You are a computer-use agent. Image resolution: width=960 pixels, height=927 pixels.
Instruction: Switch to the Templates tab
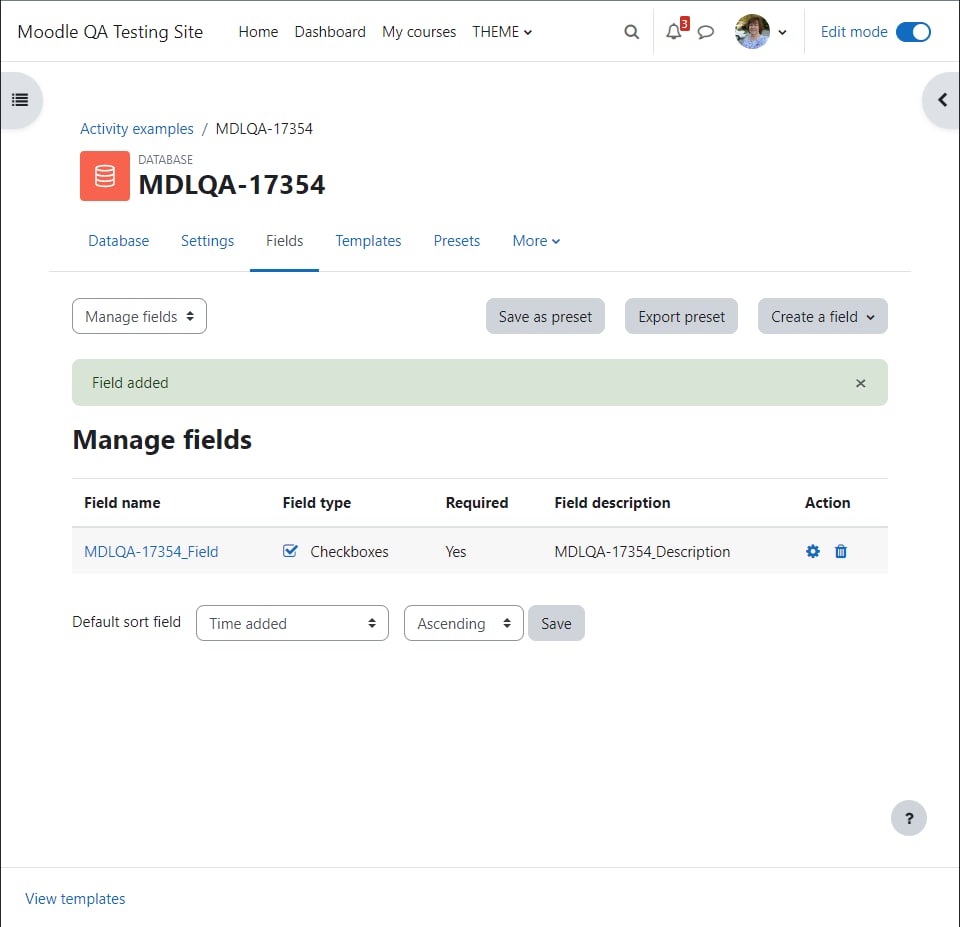point(368,241)
